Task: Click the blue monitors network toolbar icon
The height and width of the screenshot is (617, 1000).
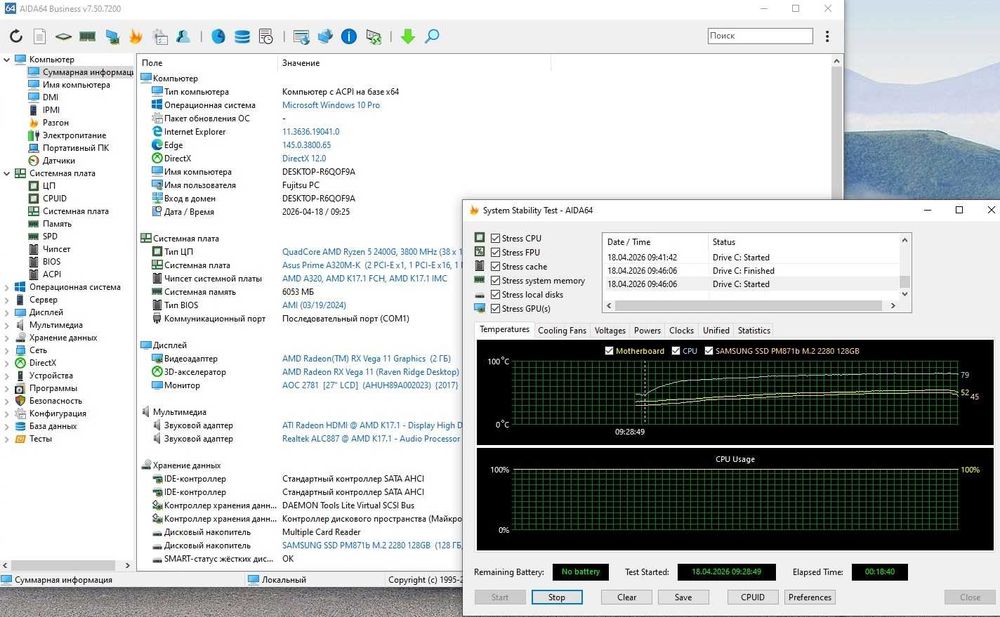Action: click(112, 36)
